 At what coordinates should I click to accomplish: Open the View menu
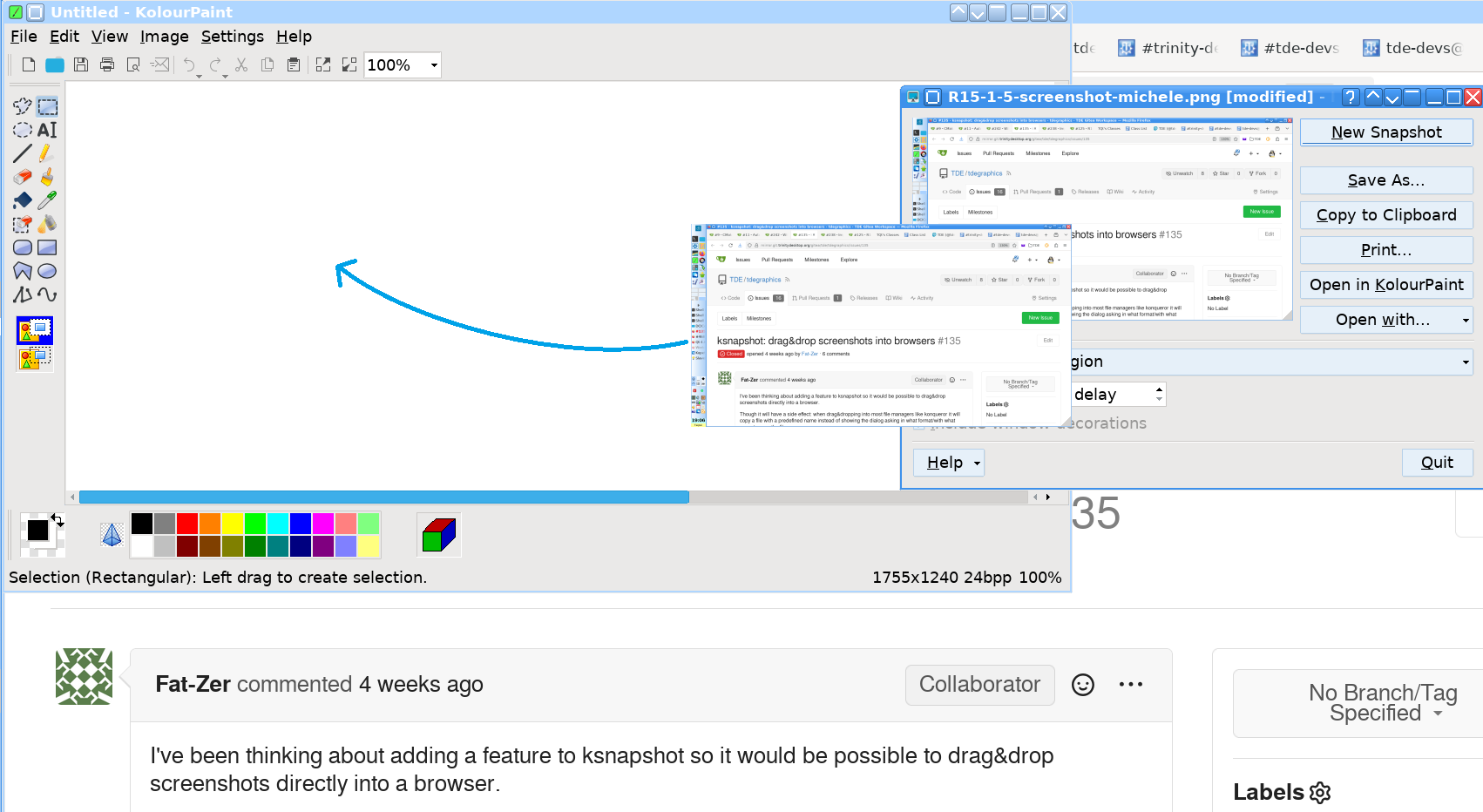tap(110, 37)
